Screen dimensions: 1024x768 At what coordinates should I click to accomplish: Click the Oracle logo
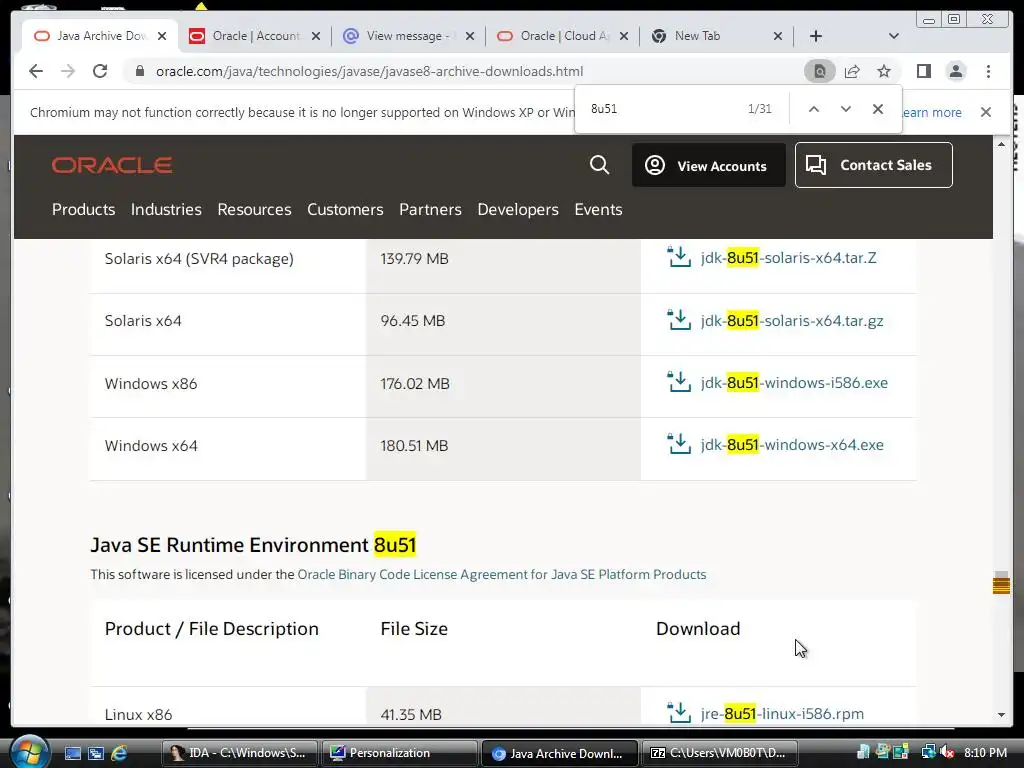pos(112,165)
